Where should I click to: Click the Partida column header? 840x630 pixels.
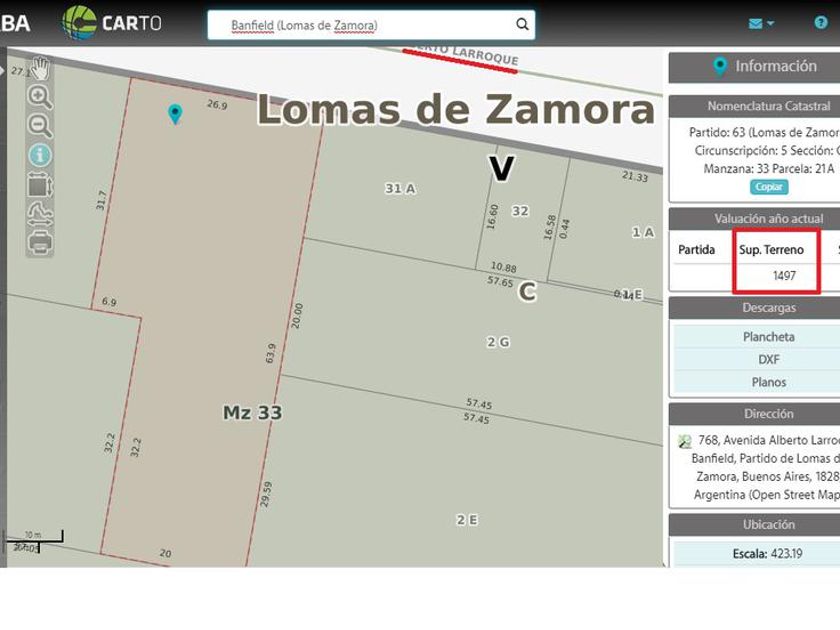coord(696,250)
